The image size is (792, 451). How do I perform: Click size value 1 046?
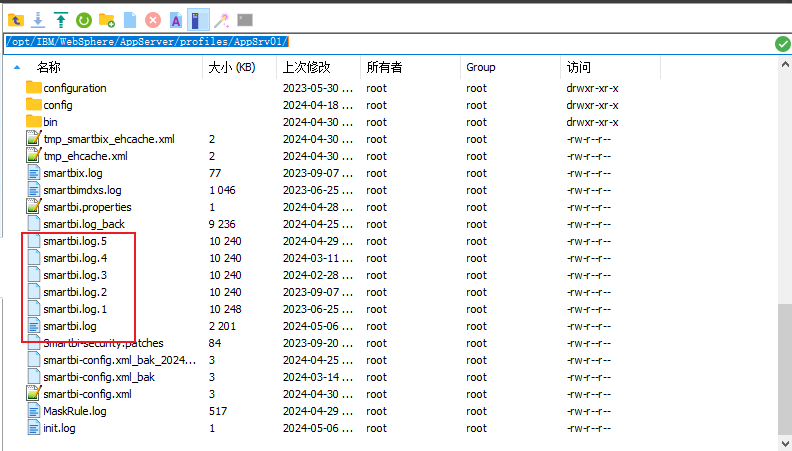(x=222, y=190)
